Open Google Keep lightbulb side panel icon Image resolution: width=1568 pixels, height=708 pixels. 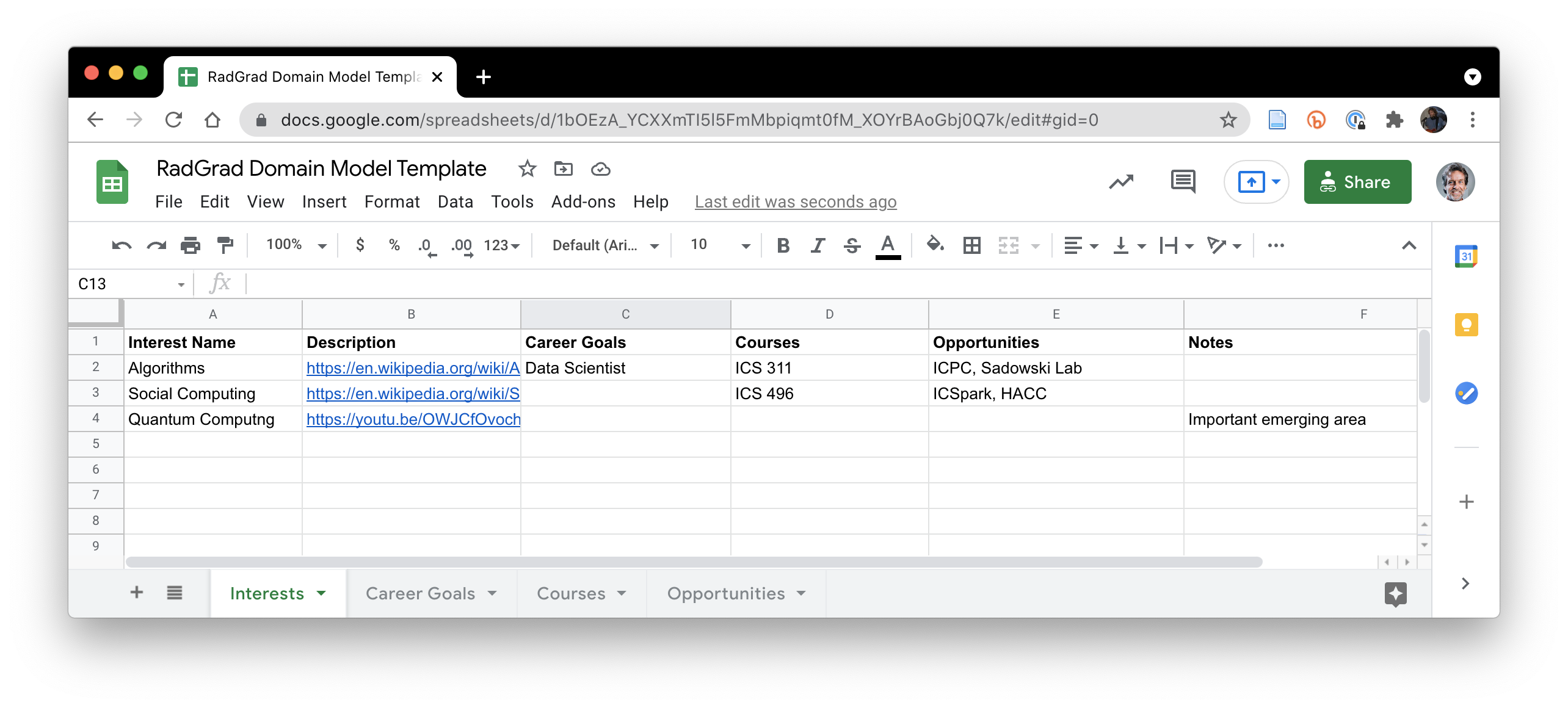pos(1466,325)
